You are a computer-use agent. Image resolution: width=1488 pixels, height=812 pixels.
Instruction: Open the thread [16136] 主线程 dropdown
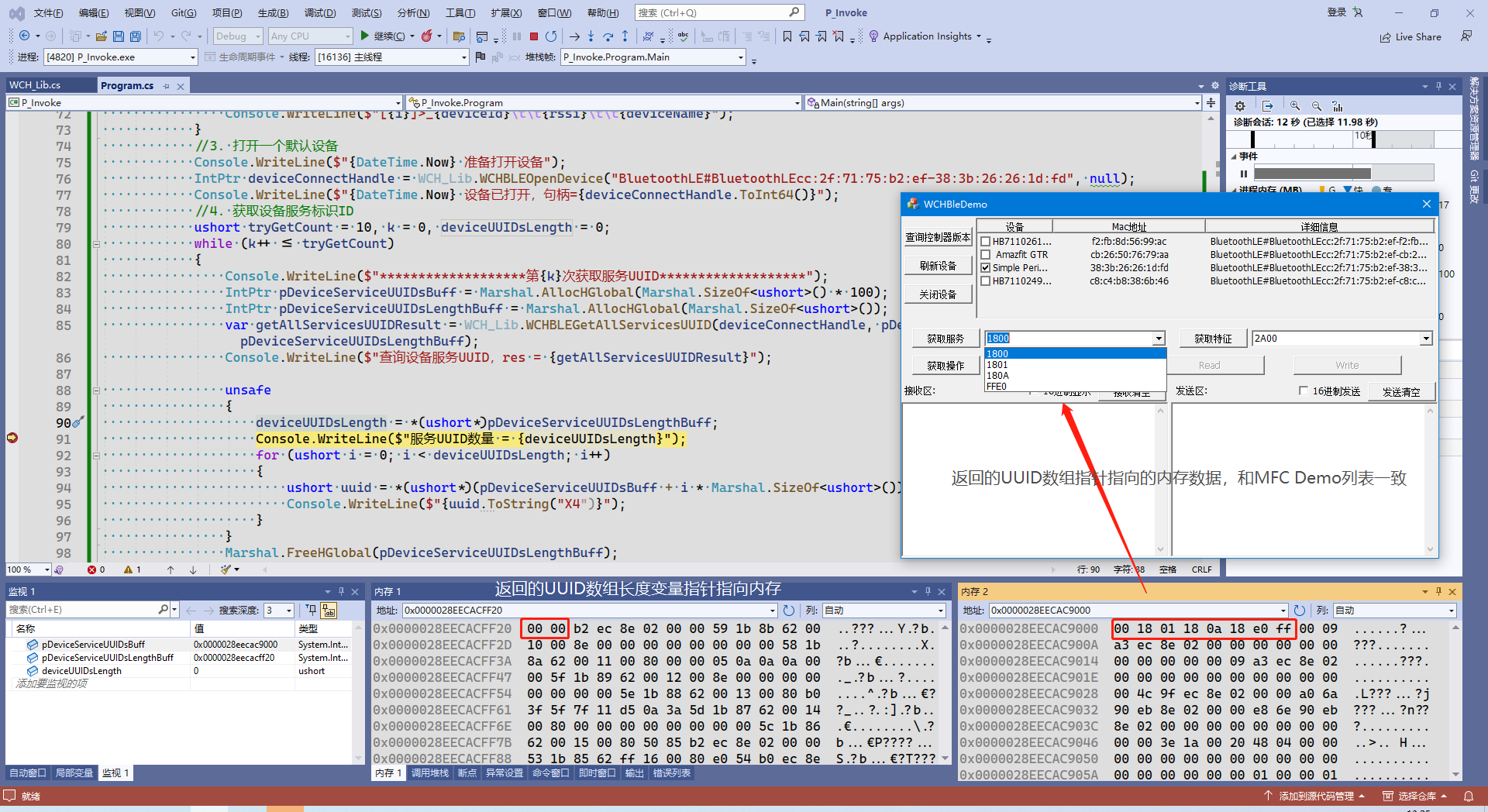(391, 57)
